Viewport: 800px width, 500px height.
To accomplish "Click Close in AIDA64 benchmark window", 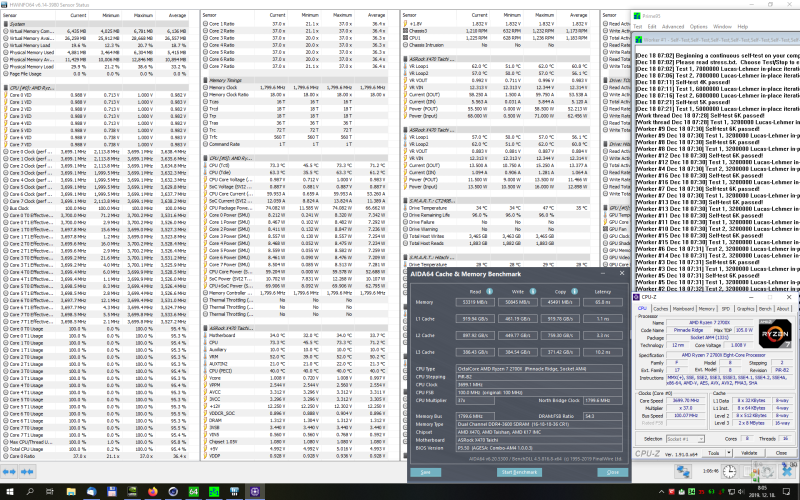I will (613, 472).
